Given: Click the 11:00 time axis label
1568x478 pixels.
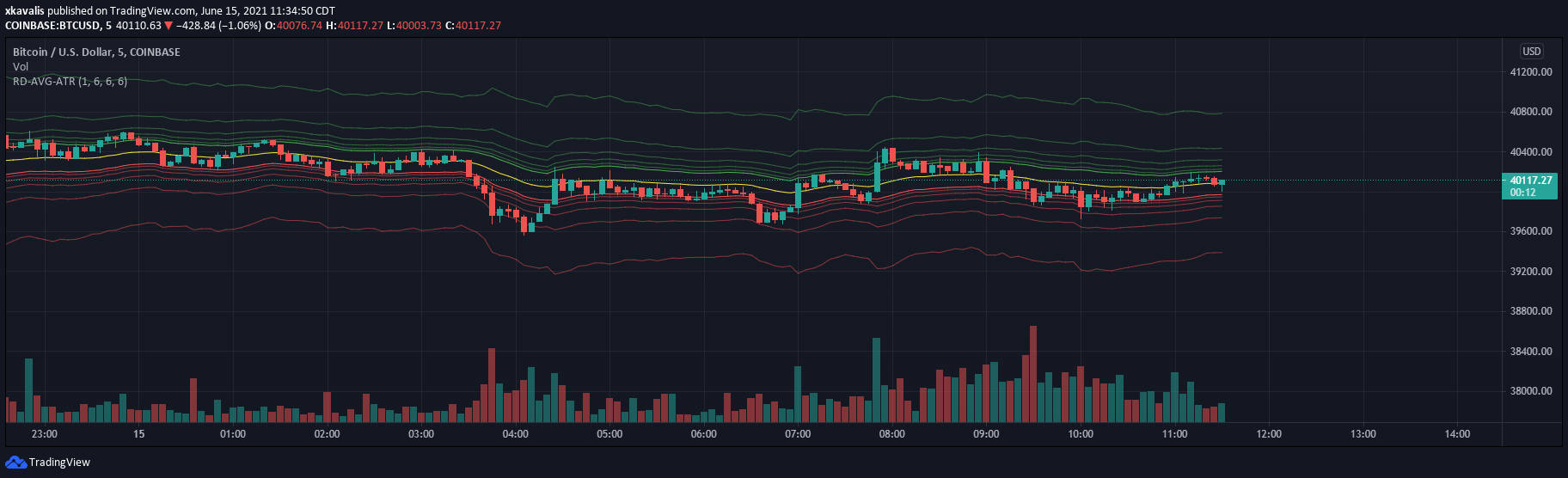Looking at the screenshot, I should pyautogui.click(x=1175, y=434).
